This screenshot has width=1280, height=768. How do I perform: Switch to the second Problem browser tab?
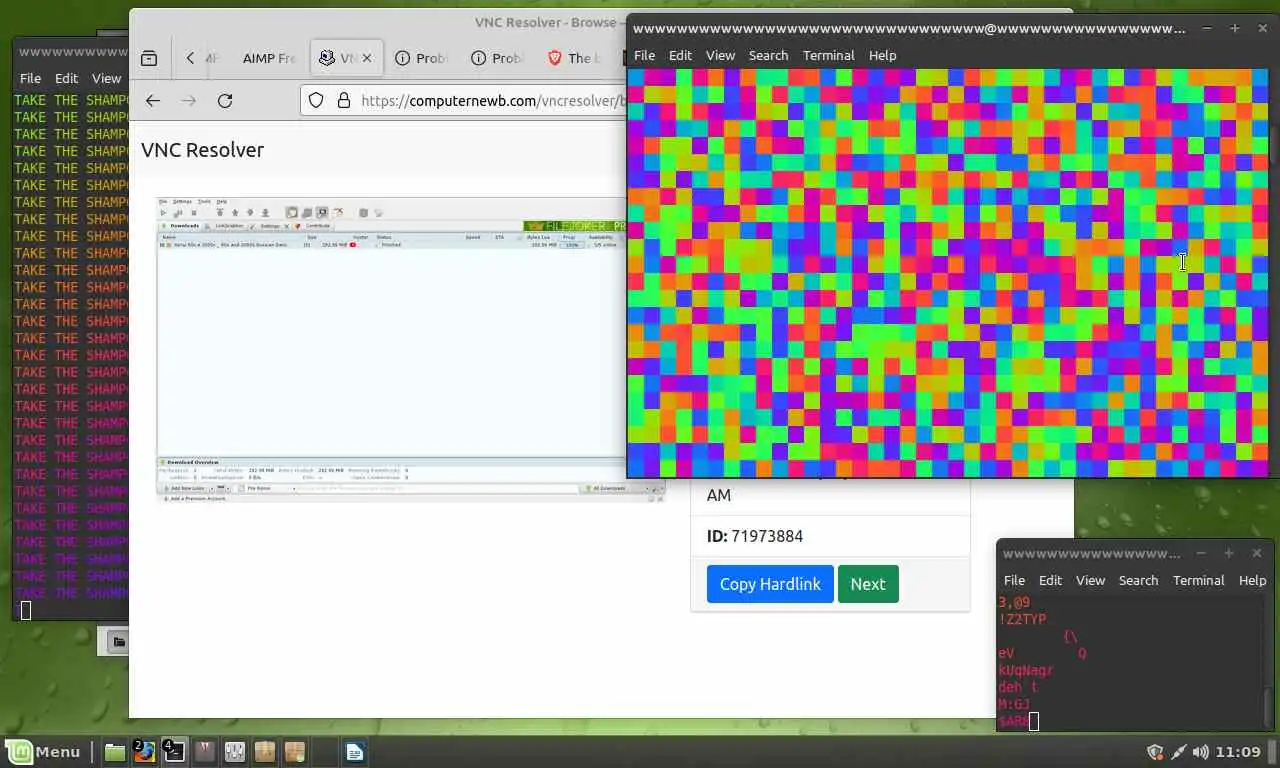pyautogui.click(x=497, y=58)
